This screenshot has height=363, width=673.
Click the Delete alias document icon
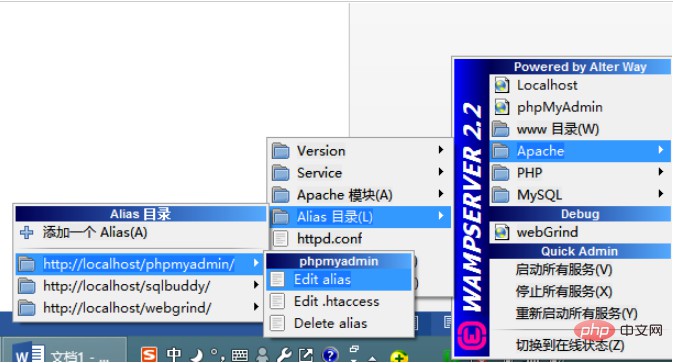click(x=278, y=323)
